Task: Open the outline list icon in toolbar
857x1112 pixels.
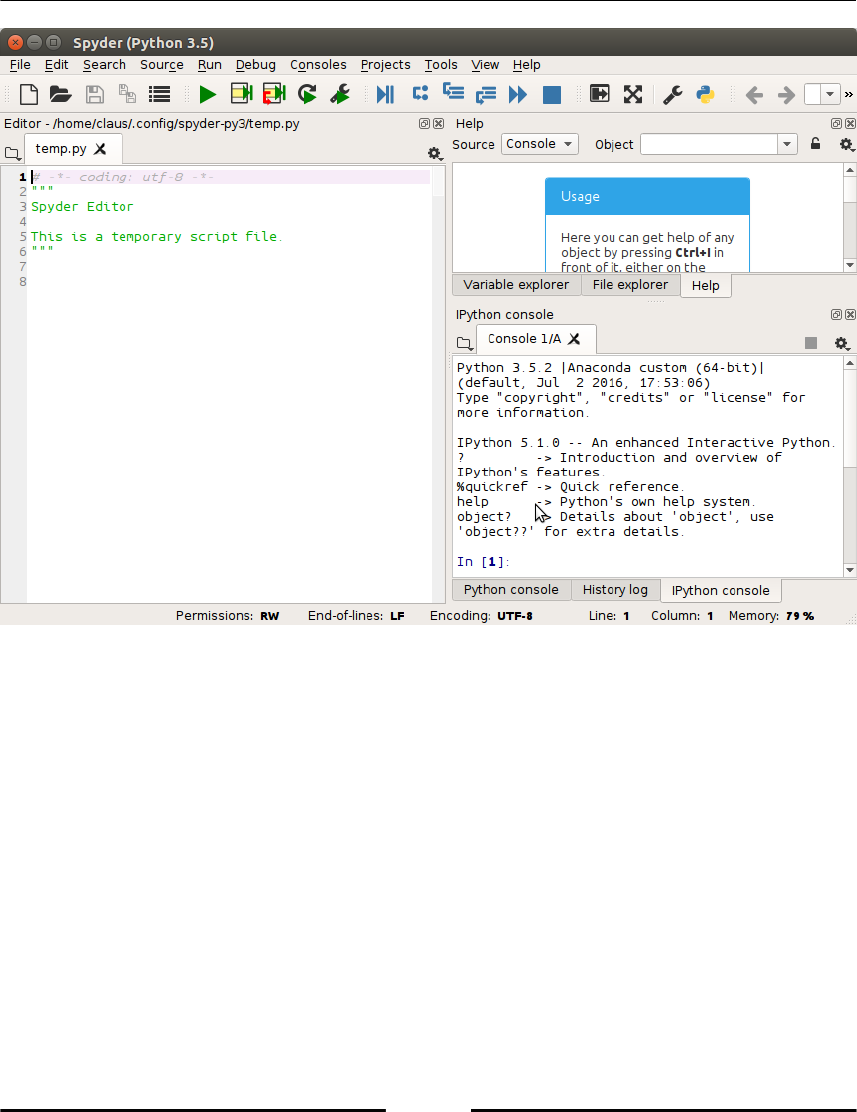Action: [x=160, y=94]
